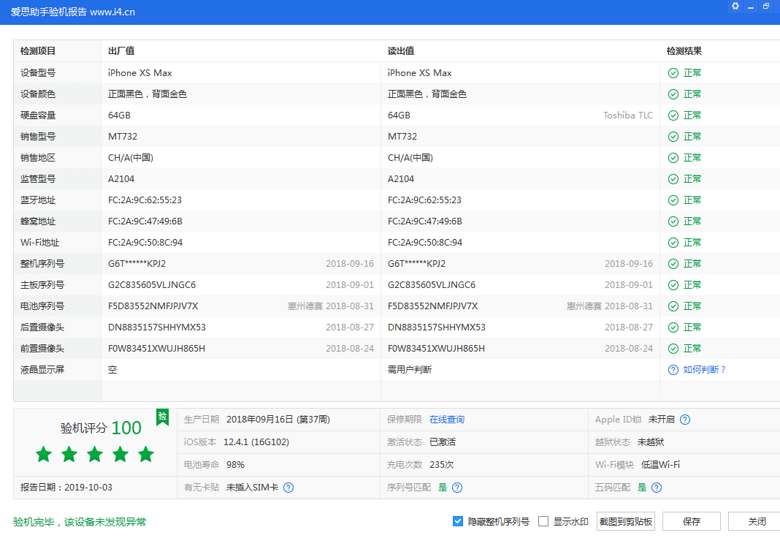
Task: Open settings gear in title bar
Action: click(735, 6)
